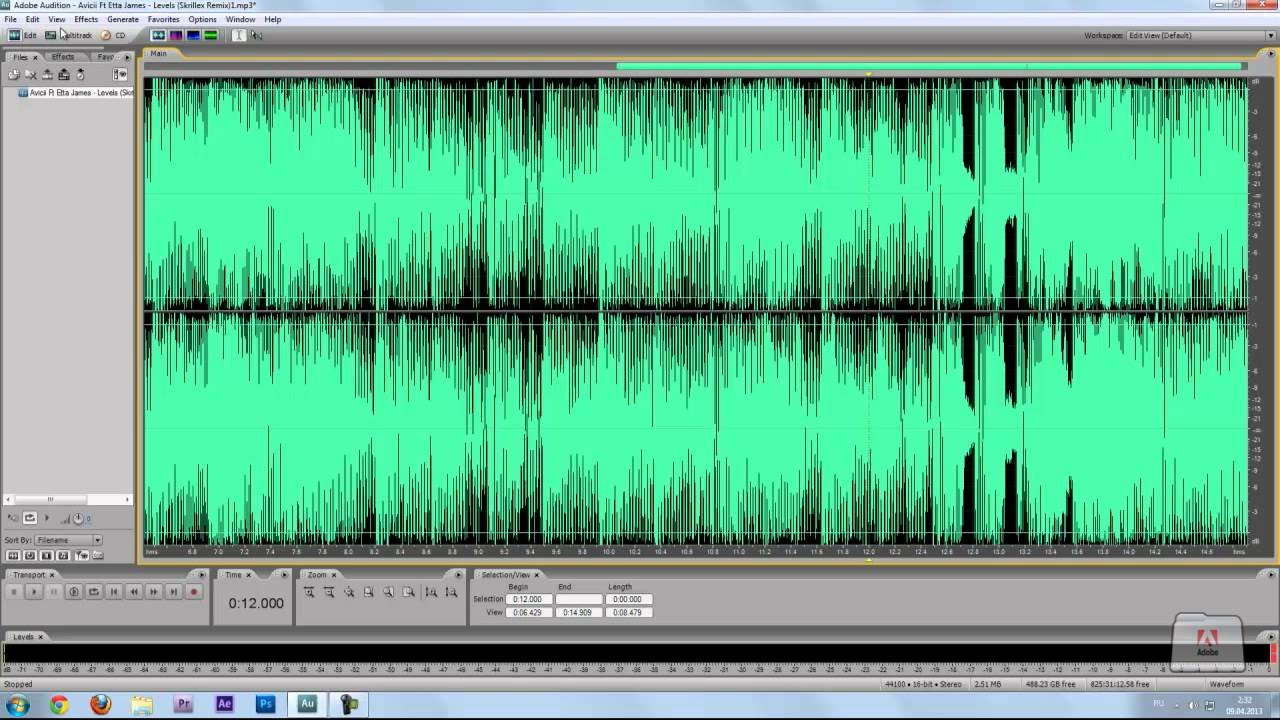Image resolution: width=1280 pixels, height=720 pixels.
Task: Click Selection End empty field
Action: pyautogui.click(x=579, y=599)
